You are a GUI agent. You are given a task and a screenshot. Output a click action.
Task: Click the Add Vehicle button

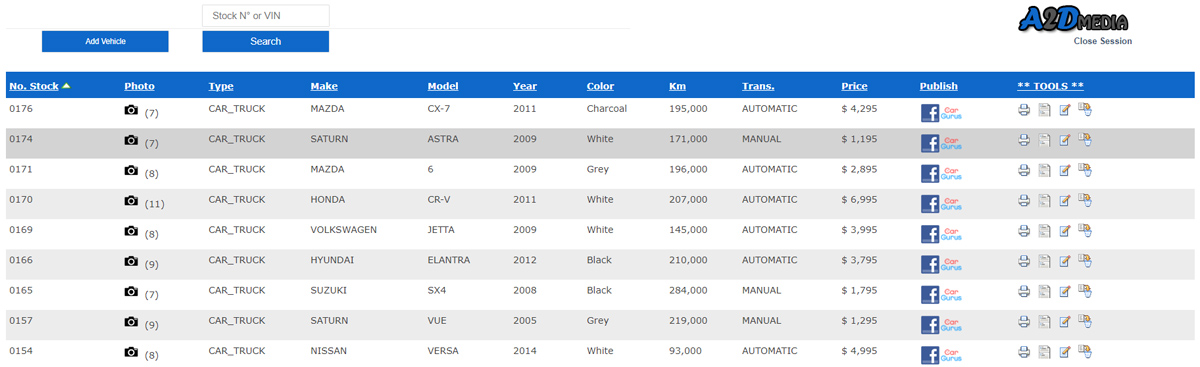(105, 41)
